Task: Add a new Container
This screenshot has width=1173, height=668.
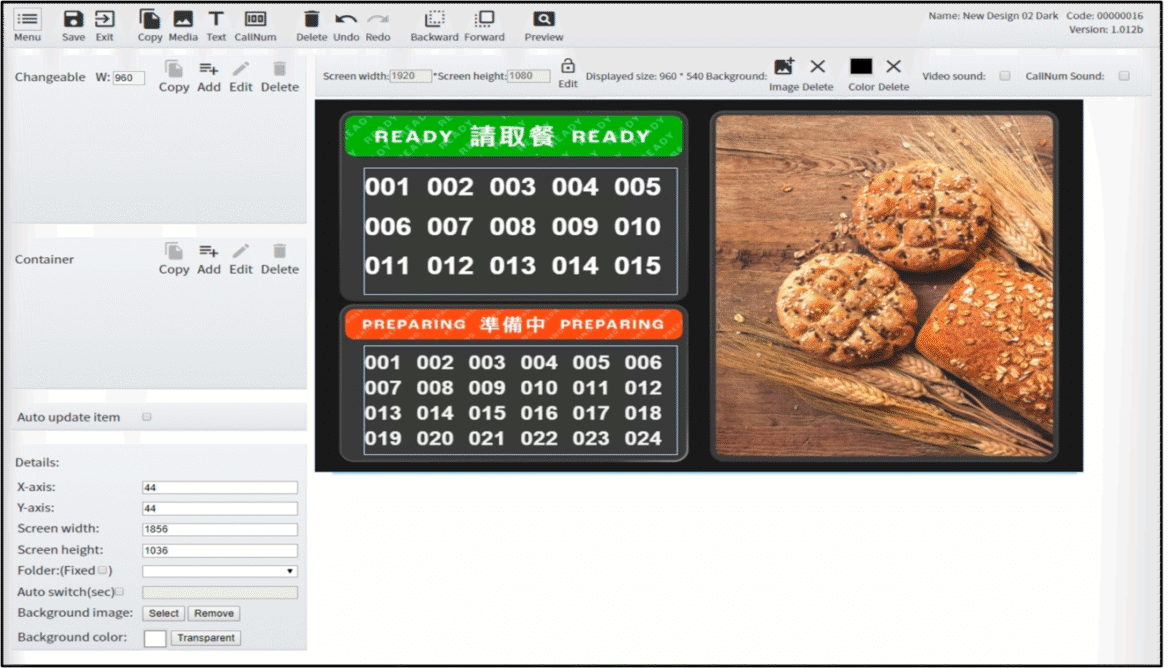Action: 209,259
